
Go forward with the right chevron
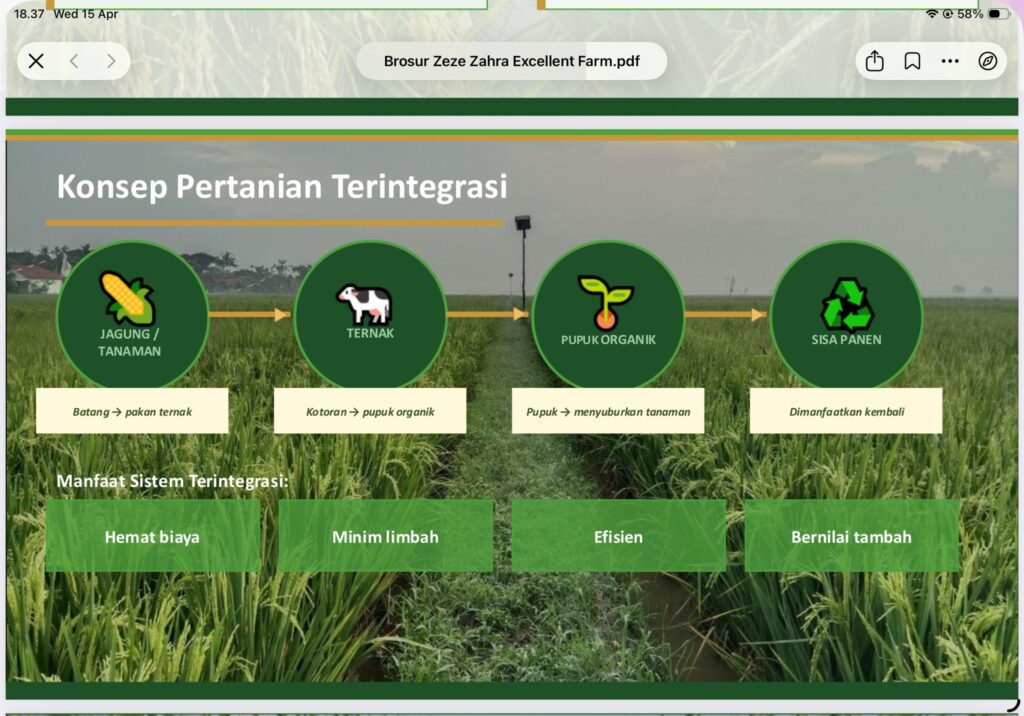pos(111,61)
